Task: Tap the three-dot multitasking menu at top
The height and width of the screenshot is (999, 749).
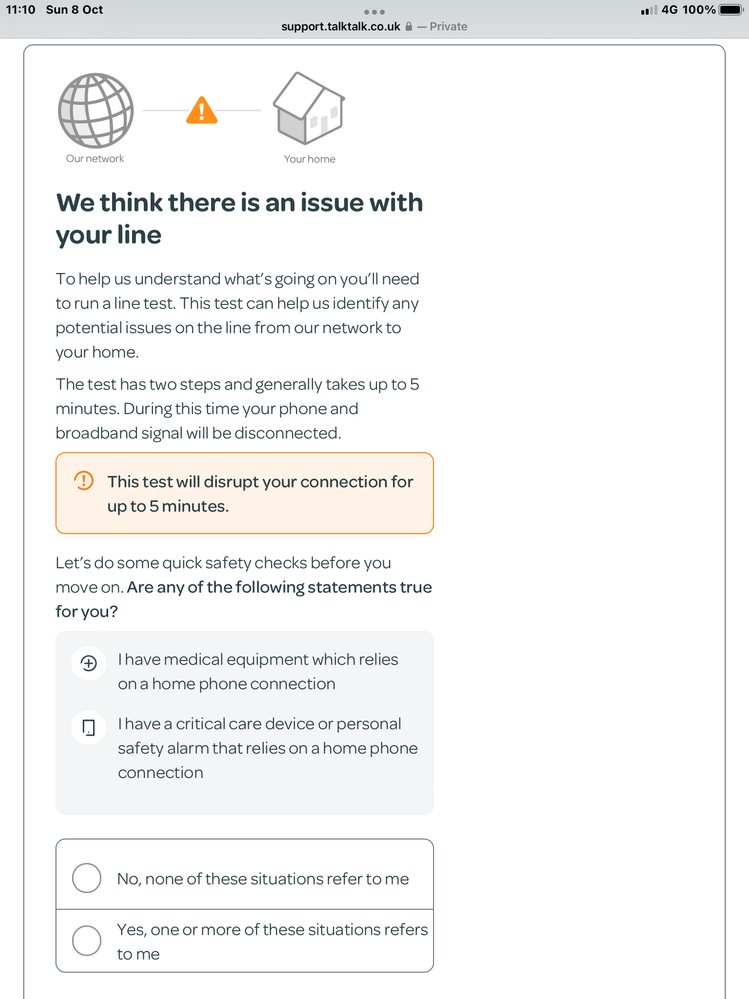Action: click(x=375, y=11)
